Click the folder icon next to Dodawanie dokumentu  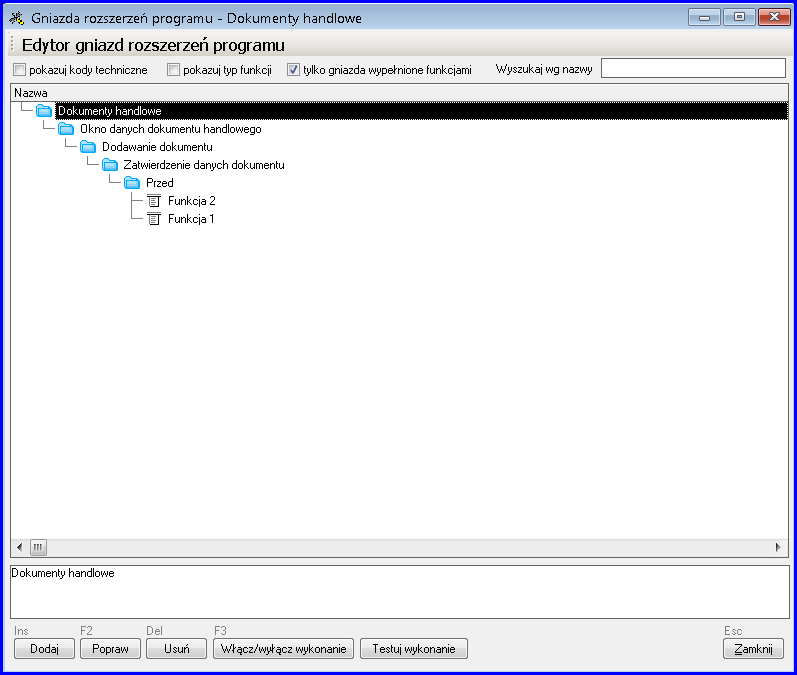click(88, 147)
